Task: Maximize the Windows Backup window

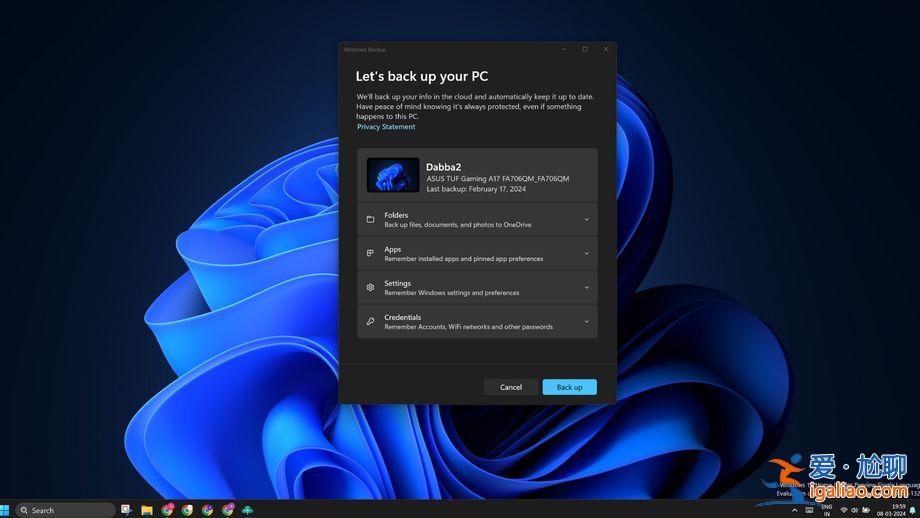Action: point(585,49)
